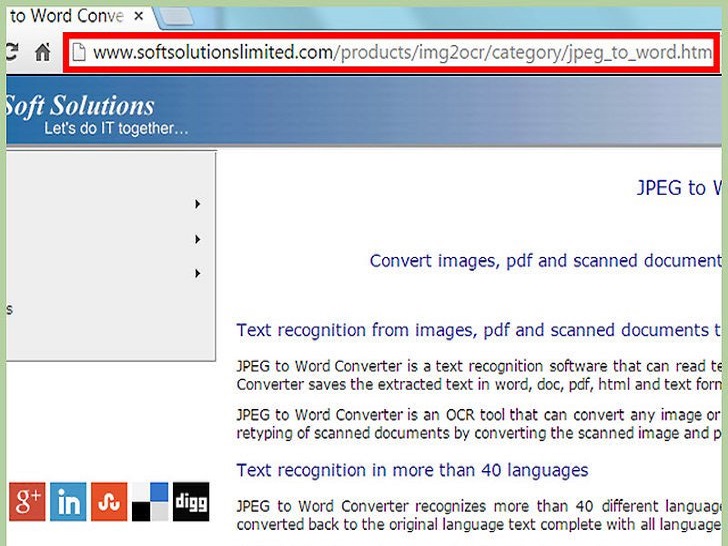728x546 pixels.
Task: Click paragraph 'JPEG to Word Converter recognizes more than 40'
Action: tap(479, 515)
